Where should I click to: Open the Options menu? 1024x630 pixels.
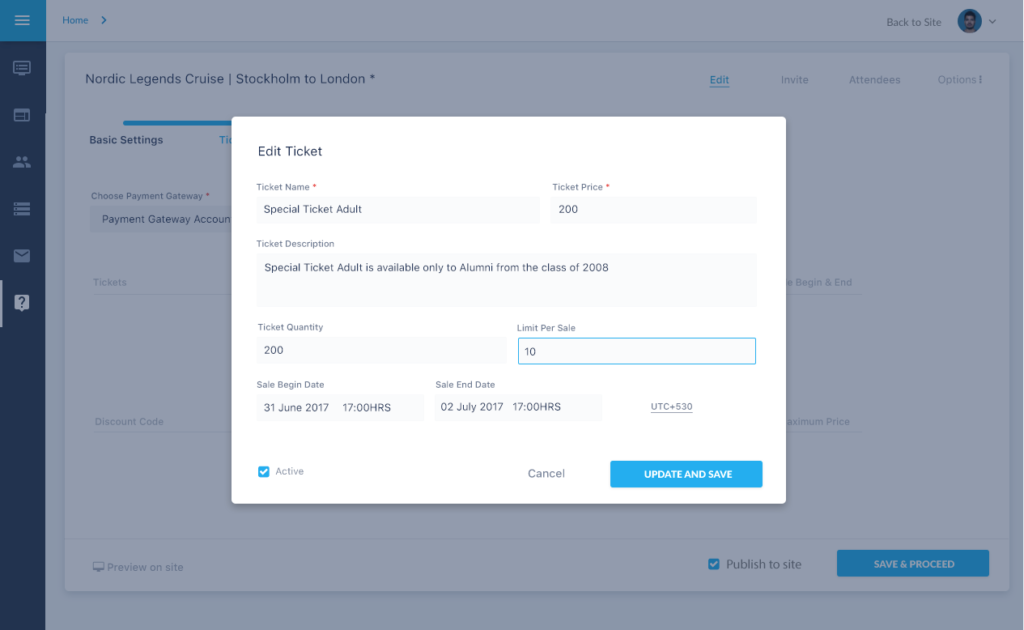(x=959, y=80)
